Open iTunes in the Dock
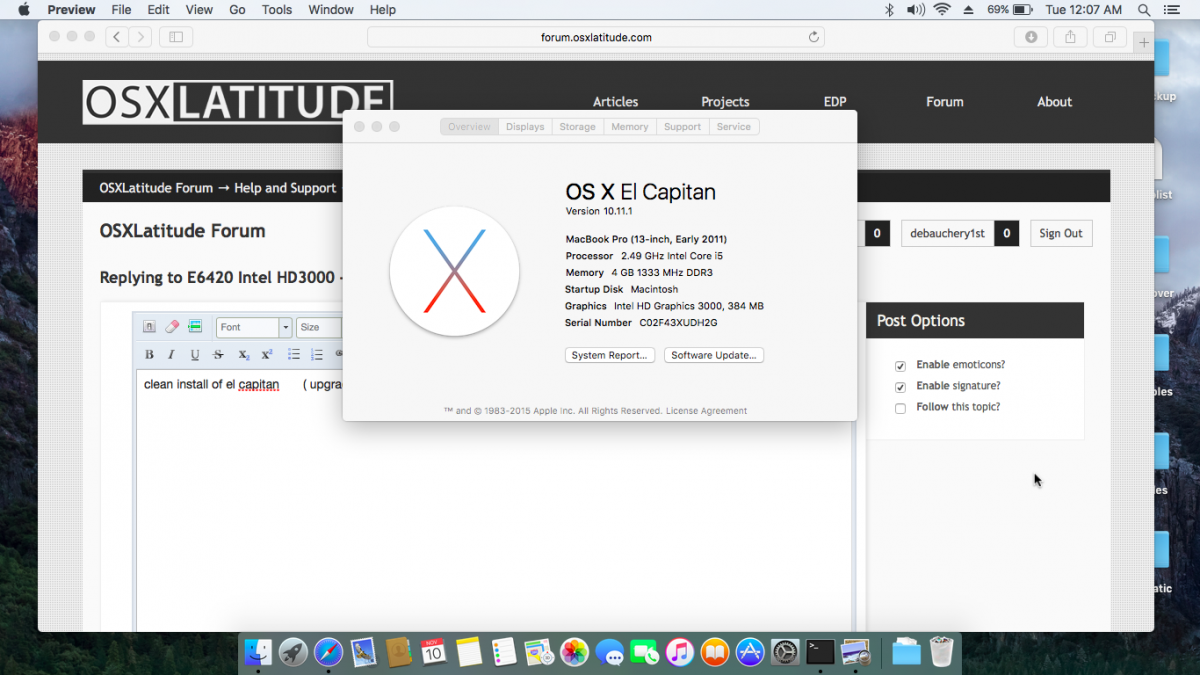This screenshot has height=675, width=1200. pyautogui.click(x=680, y=652)
